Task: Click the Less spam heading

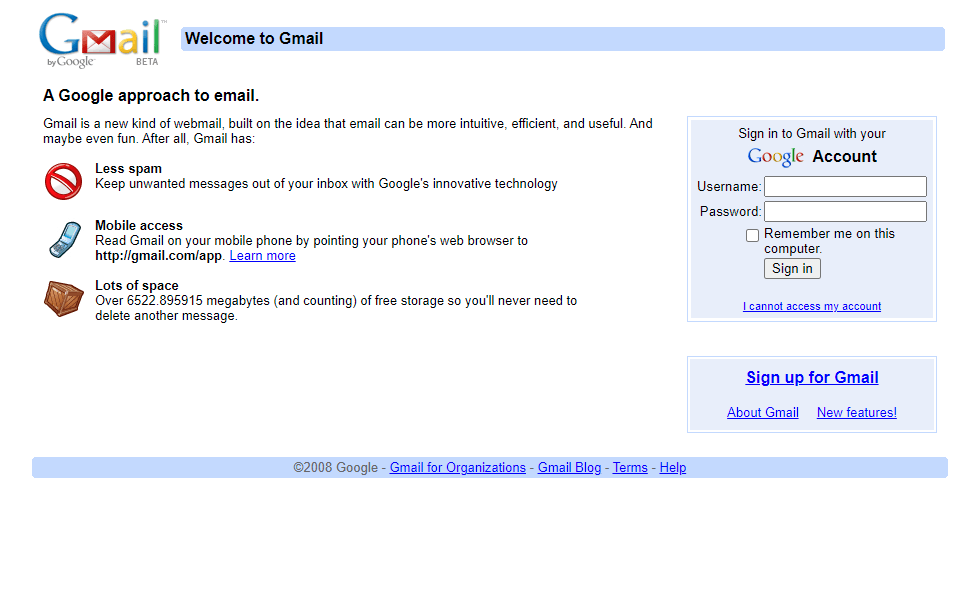Action: [x=128, y=169]
